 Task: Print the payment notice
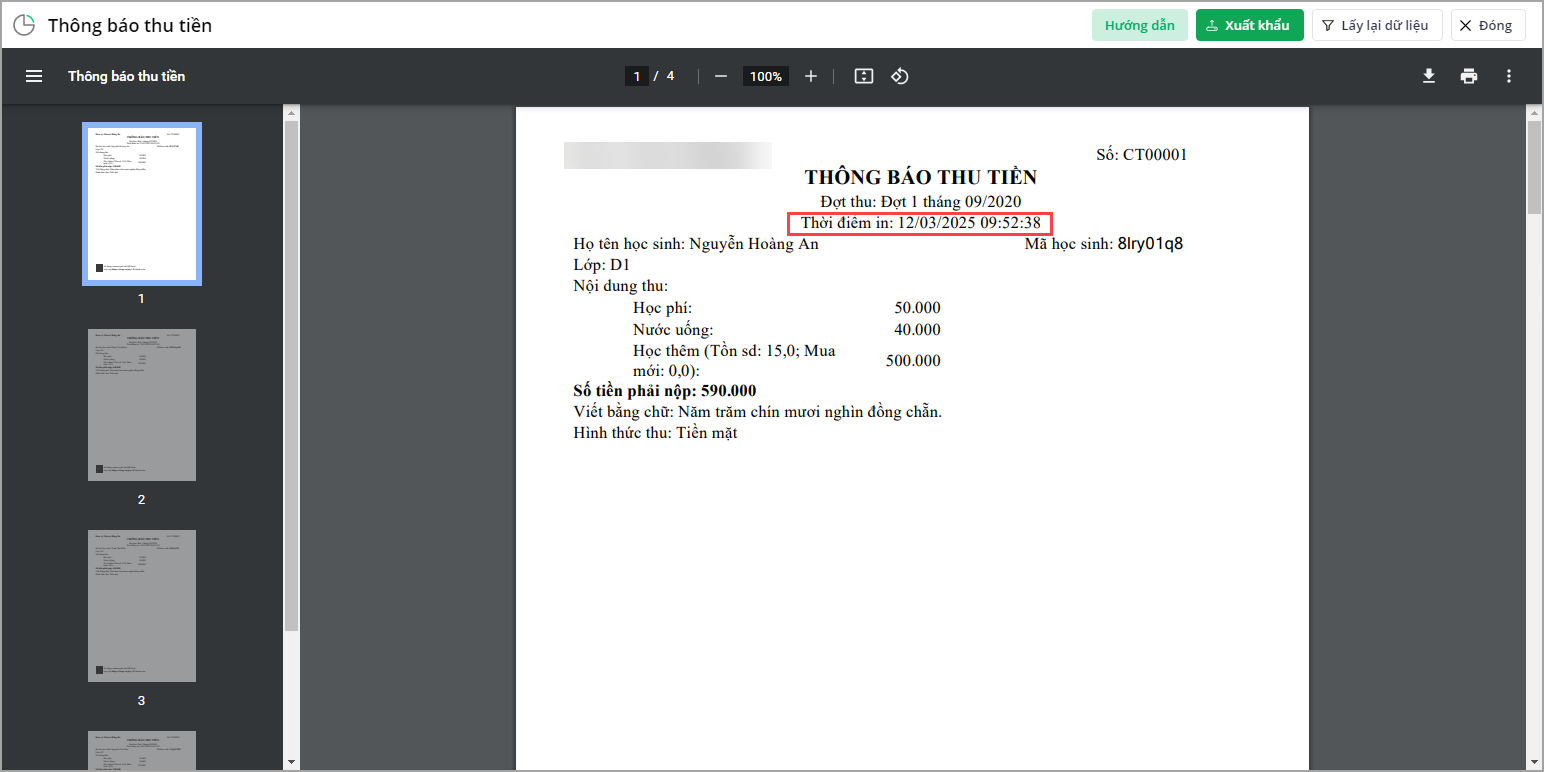pyautogui.click(x=1469, y=76)
